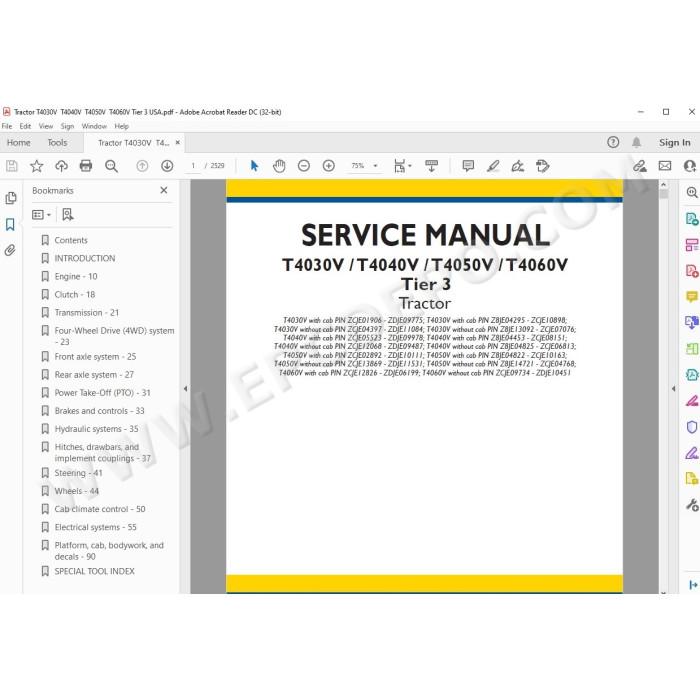This screenshot has height=700, width=700.
Task: Close the Bookmarks panel
Action: click(164, 190)
